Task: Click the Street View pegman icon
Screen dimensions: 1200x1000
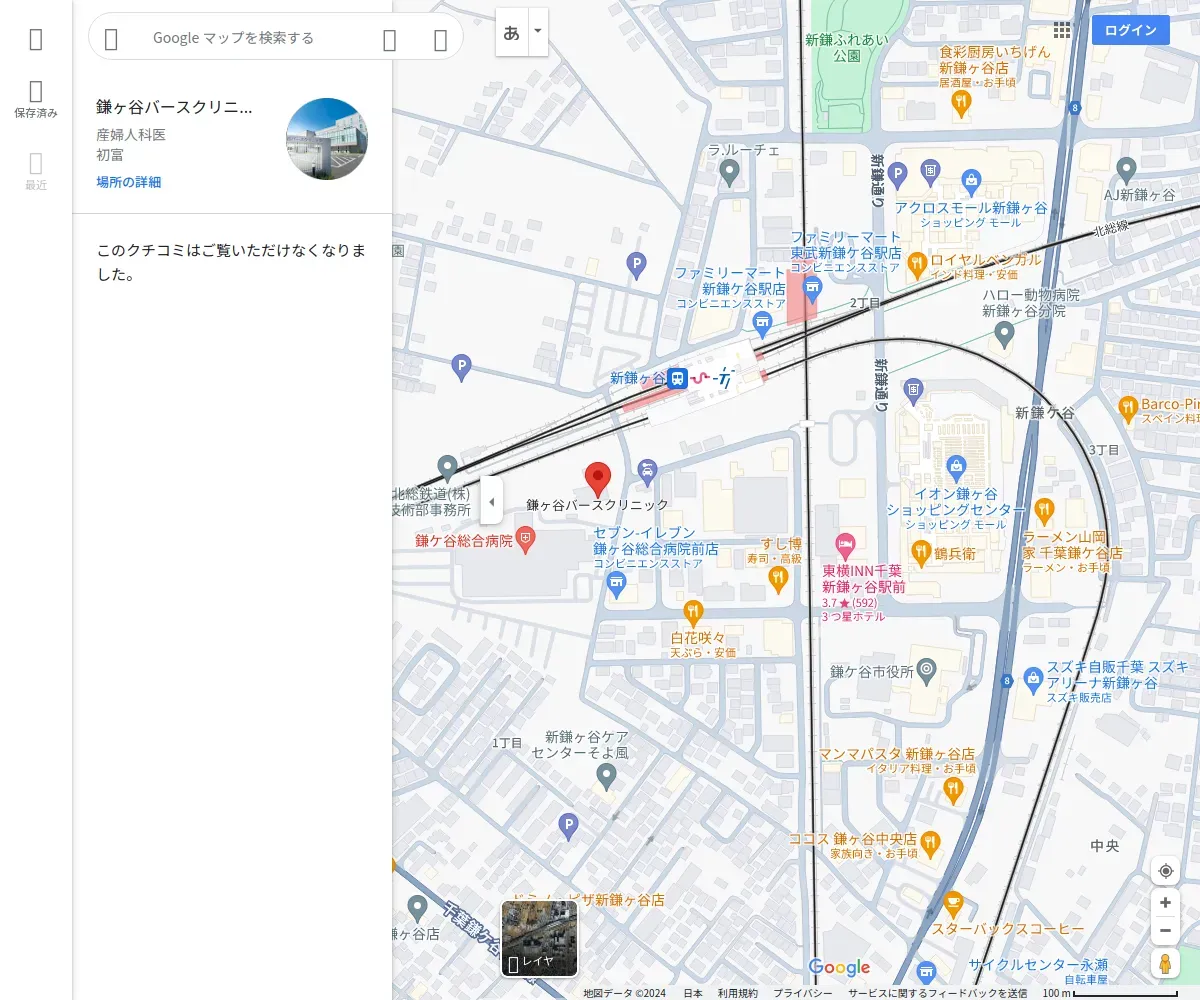Action: [1165, 964]
